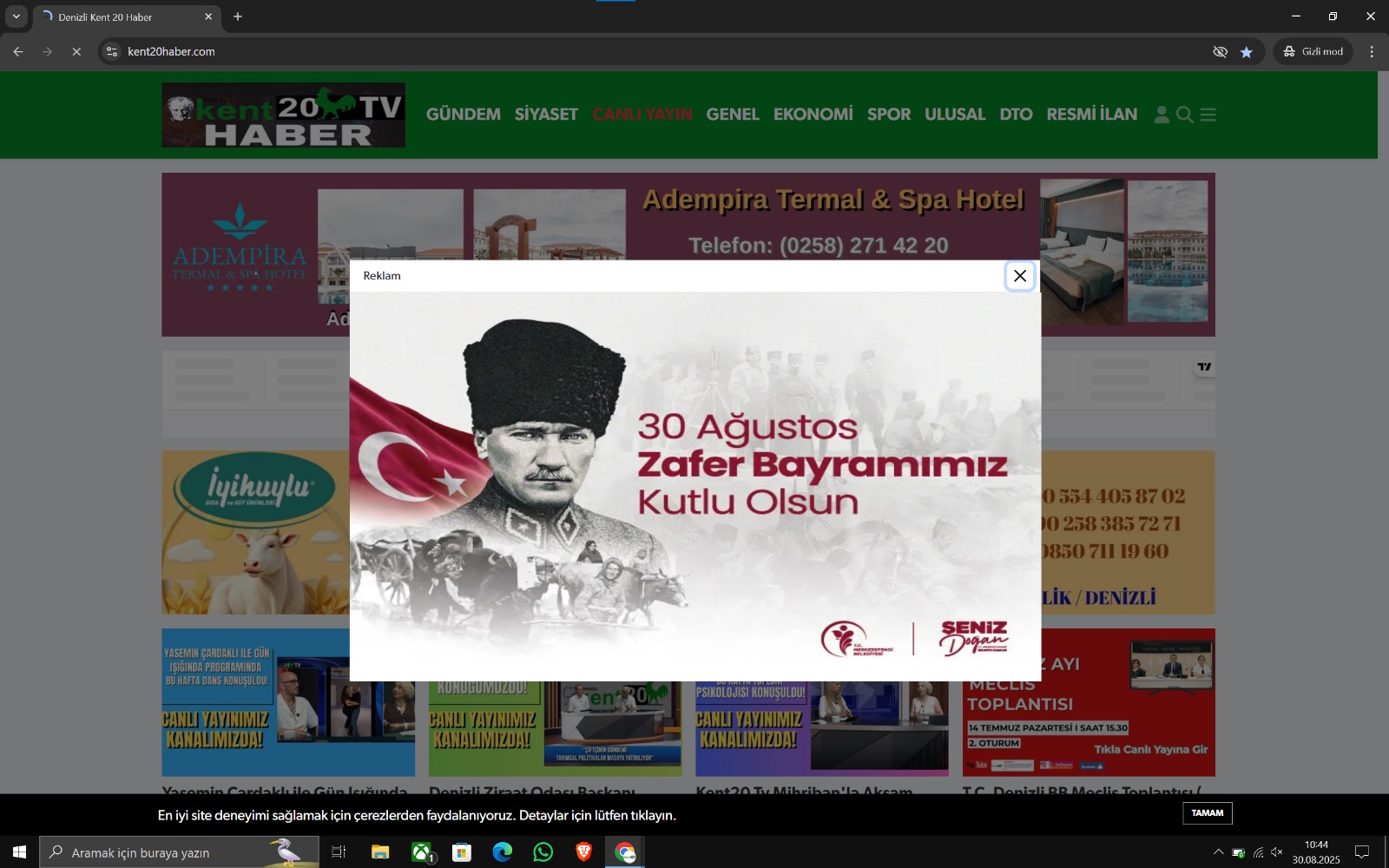Viewport: 1389px width, 868px height.
Task: Click the Chrome taskbar icon
Action: pos(625,852)
